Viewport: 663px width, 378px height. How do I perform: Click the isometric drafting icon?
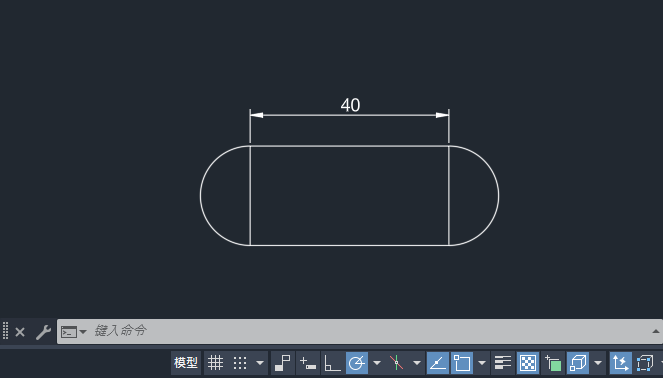(x=397, y=363)
